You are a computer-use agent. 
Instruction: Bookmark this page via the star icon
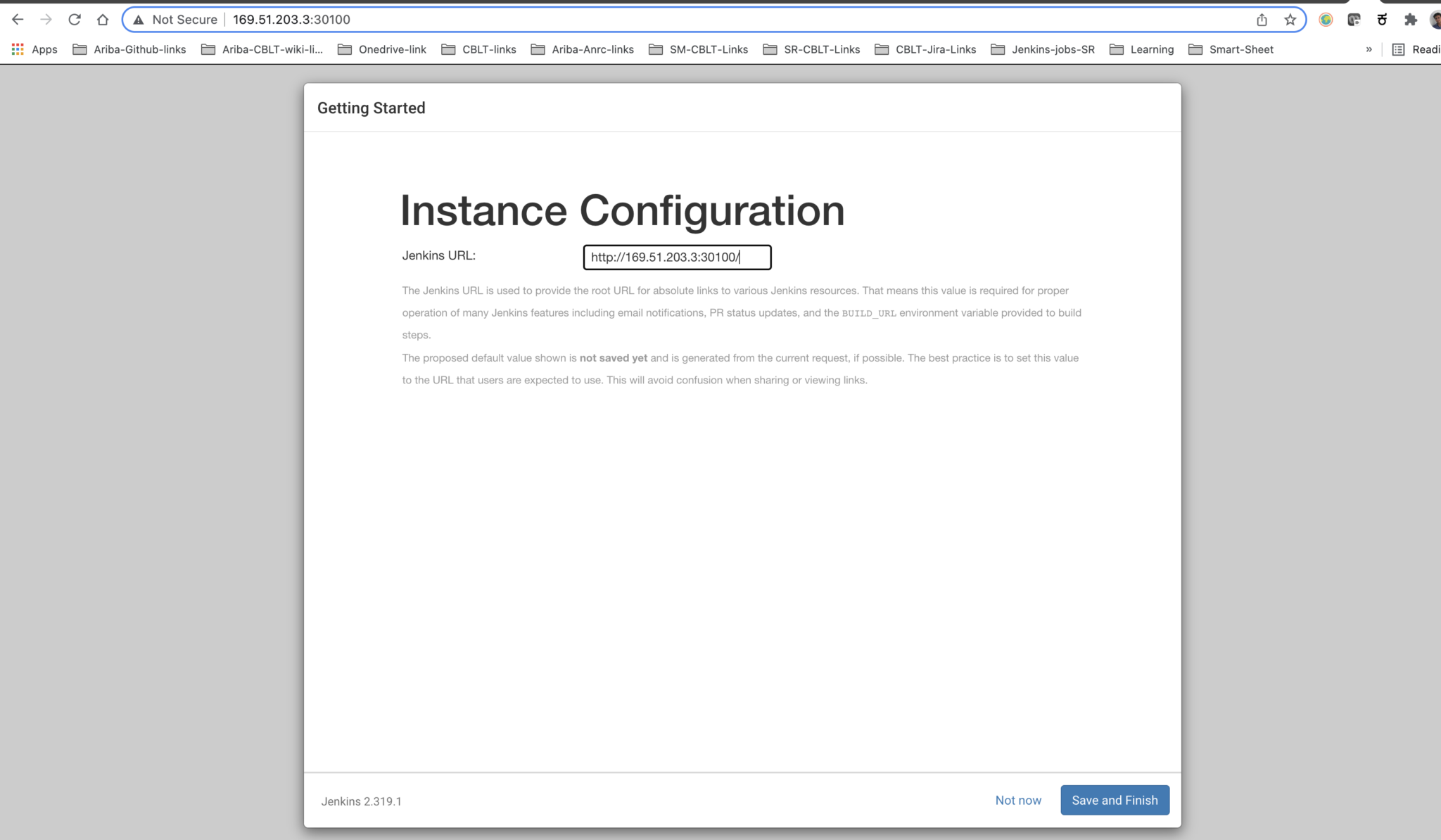pos(1290,19)
